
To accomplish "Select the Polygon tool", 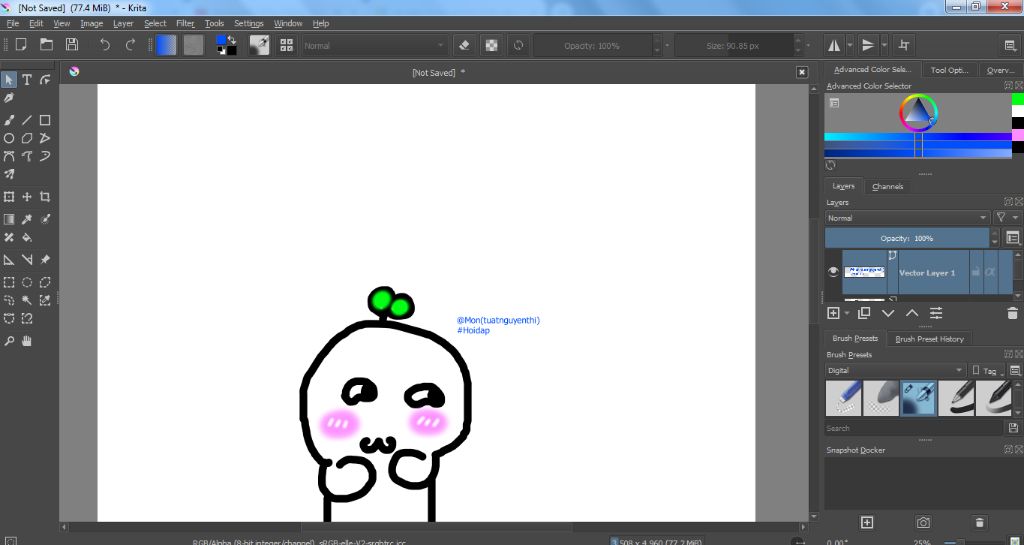I will pyautogui.click(x=27, y=138).
